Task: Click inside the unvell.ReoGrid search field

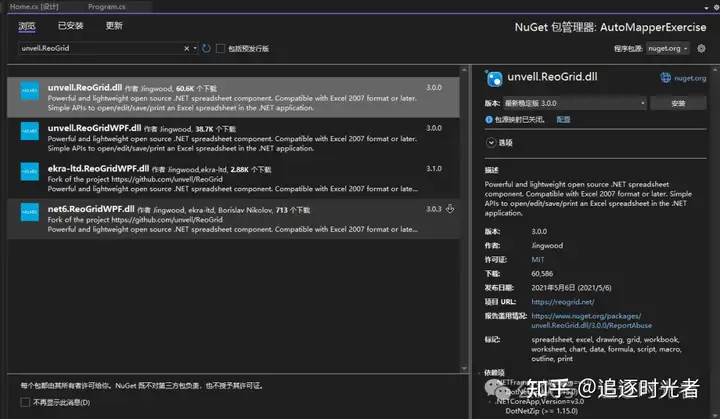Action: pos(101,48)
